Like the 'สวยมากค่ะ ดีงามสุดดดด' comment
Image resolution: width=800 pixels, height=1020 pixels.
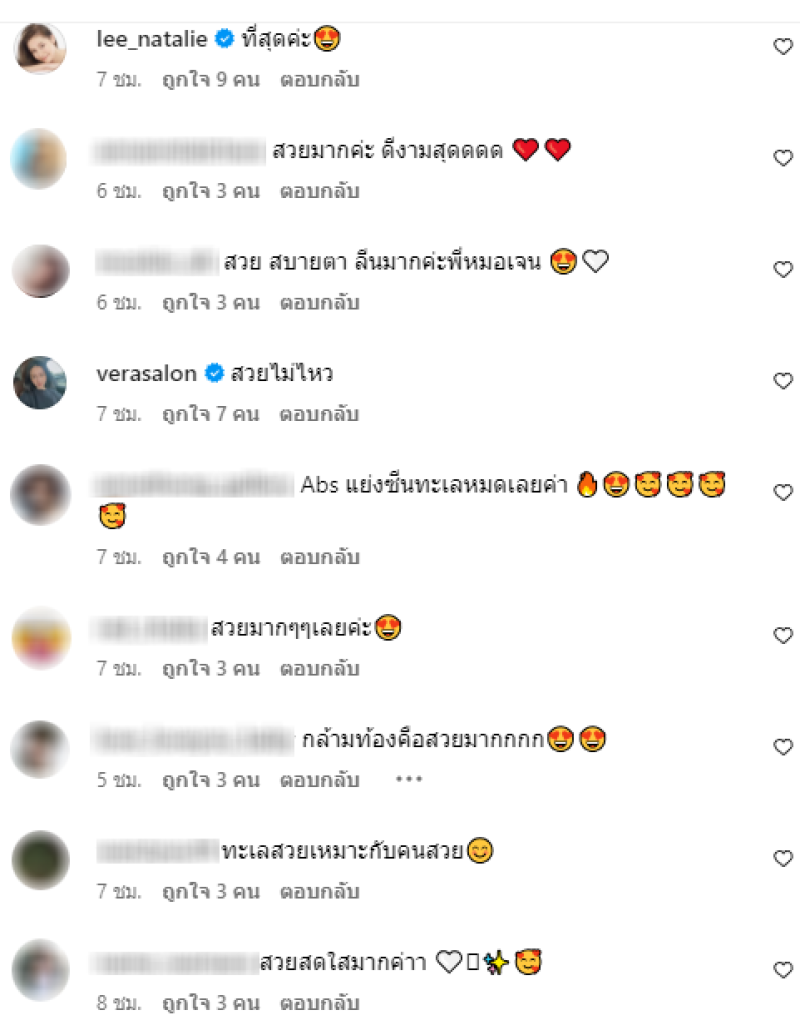click(x=782, y=158)
